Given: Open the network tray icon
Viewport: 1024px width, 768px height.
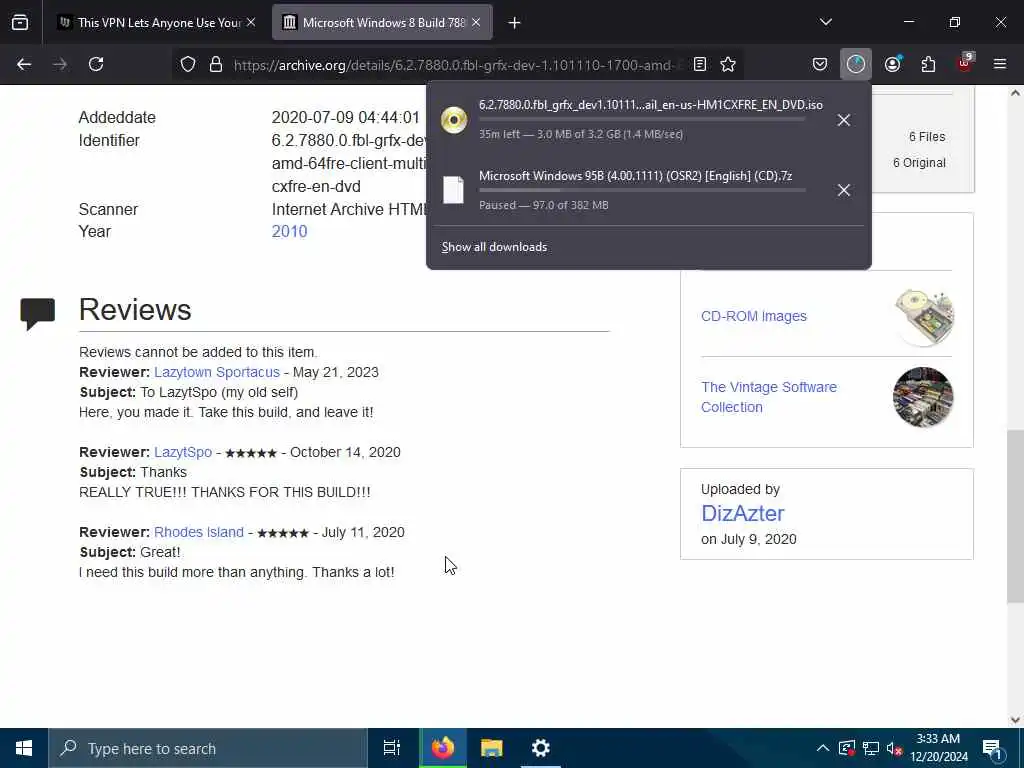Looking at the screenshot, I should (x=871, y=748).
